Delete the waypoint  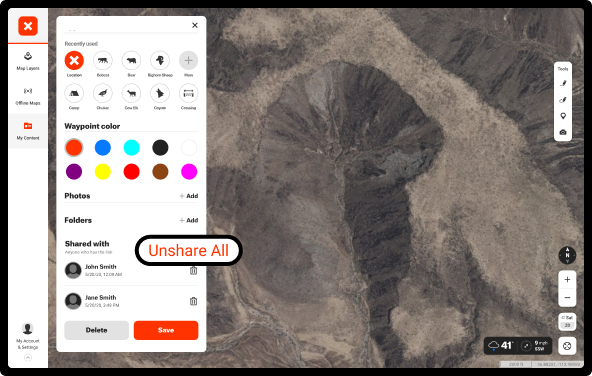pos(97,330)
